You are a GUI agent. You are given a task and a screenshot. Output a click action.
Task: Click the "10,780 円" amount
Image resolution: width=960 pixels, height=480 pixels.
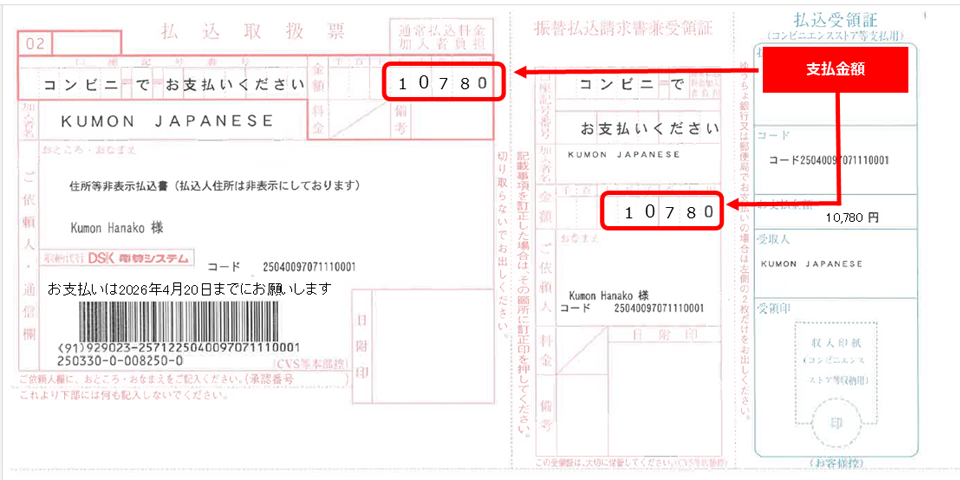click(852, 217)
